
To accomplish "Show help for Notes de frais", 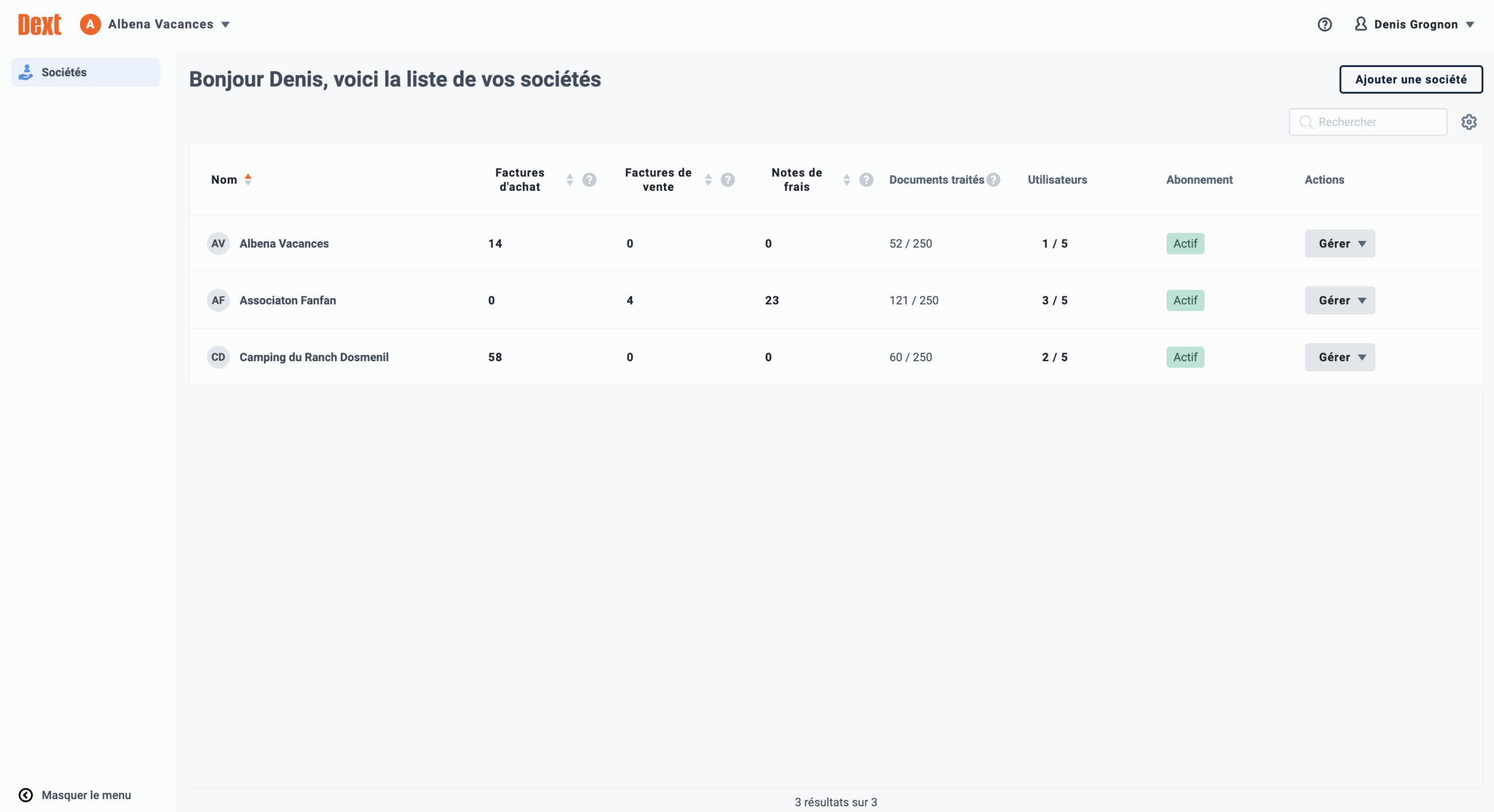I will (x=866, y=180).
